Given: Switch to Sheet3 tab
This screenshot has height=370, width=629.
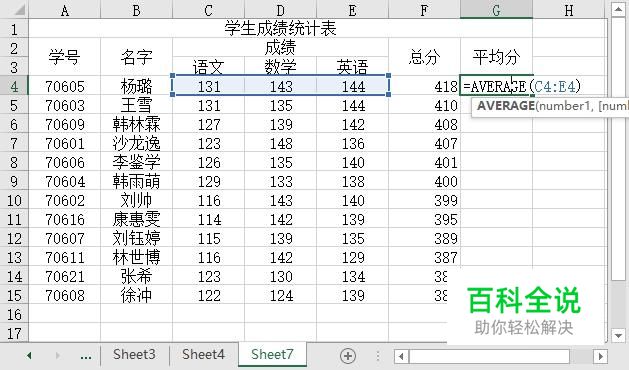Looking at the screenshot, I should coord(134,354).
